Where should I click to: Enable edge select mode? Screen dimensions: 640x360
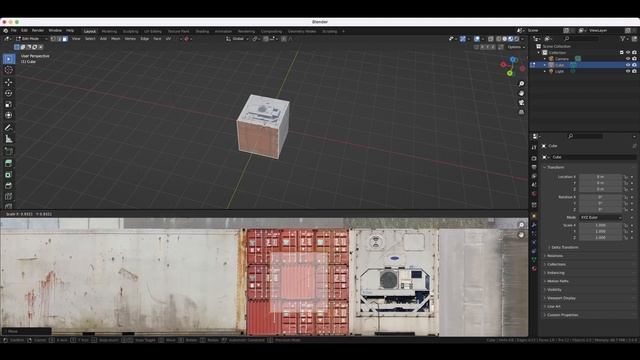tap(59, 39)
